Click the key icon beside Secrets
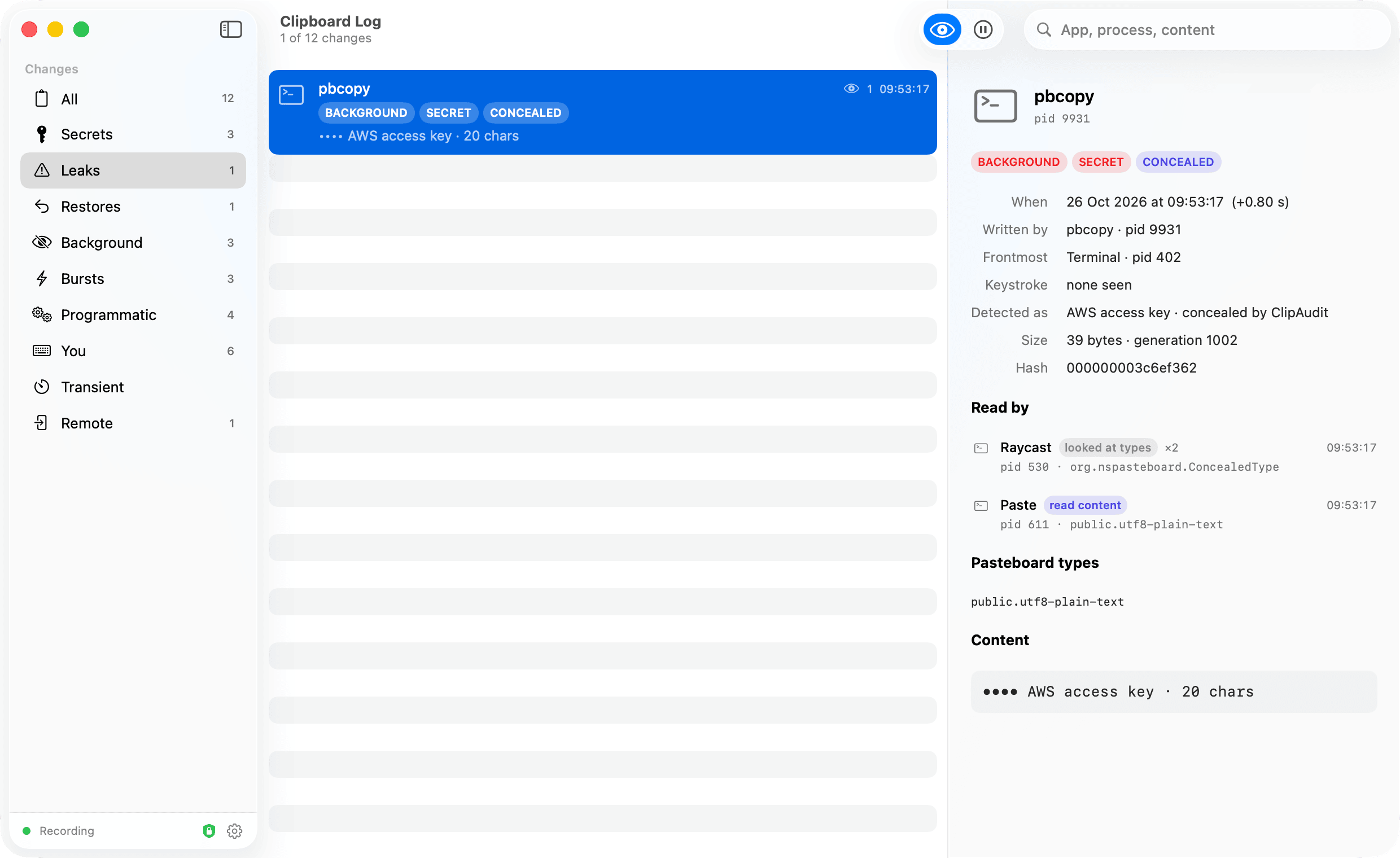This screenshot has width=1400, height=858. coord(41,134)
